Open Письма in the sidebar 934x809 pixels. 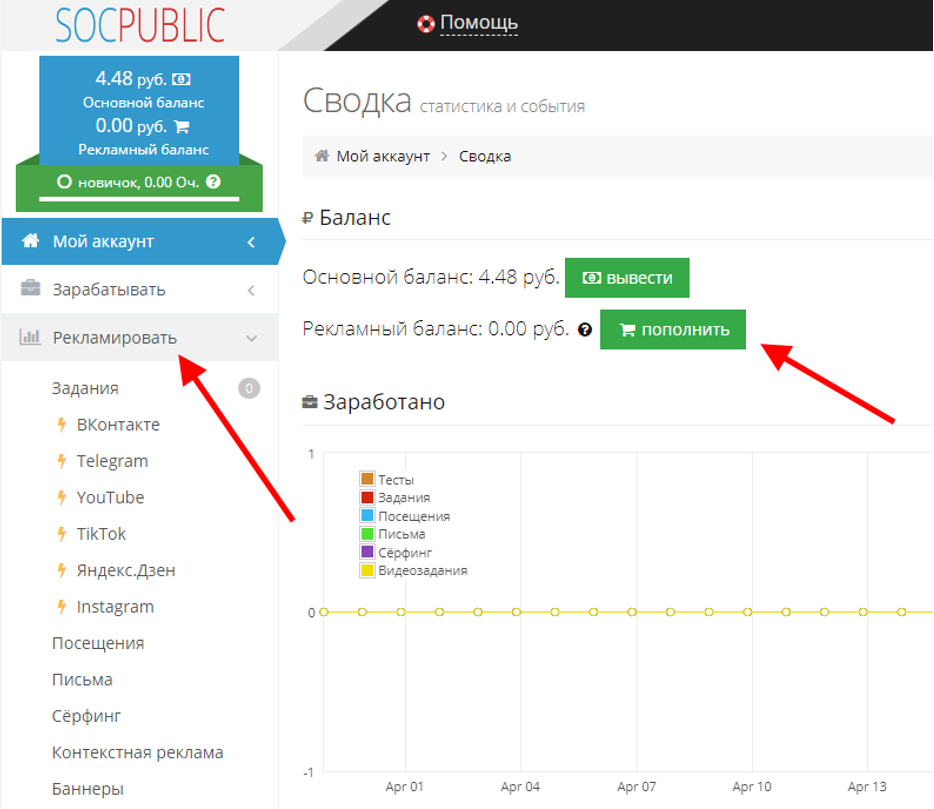pyautogui.click(x=82, y=680)
